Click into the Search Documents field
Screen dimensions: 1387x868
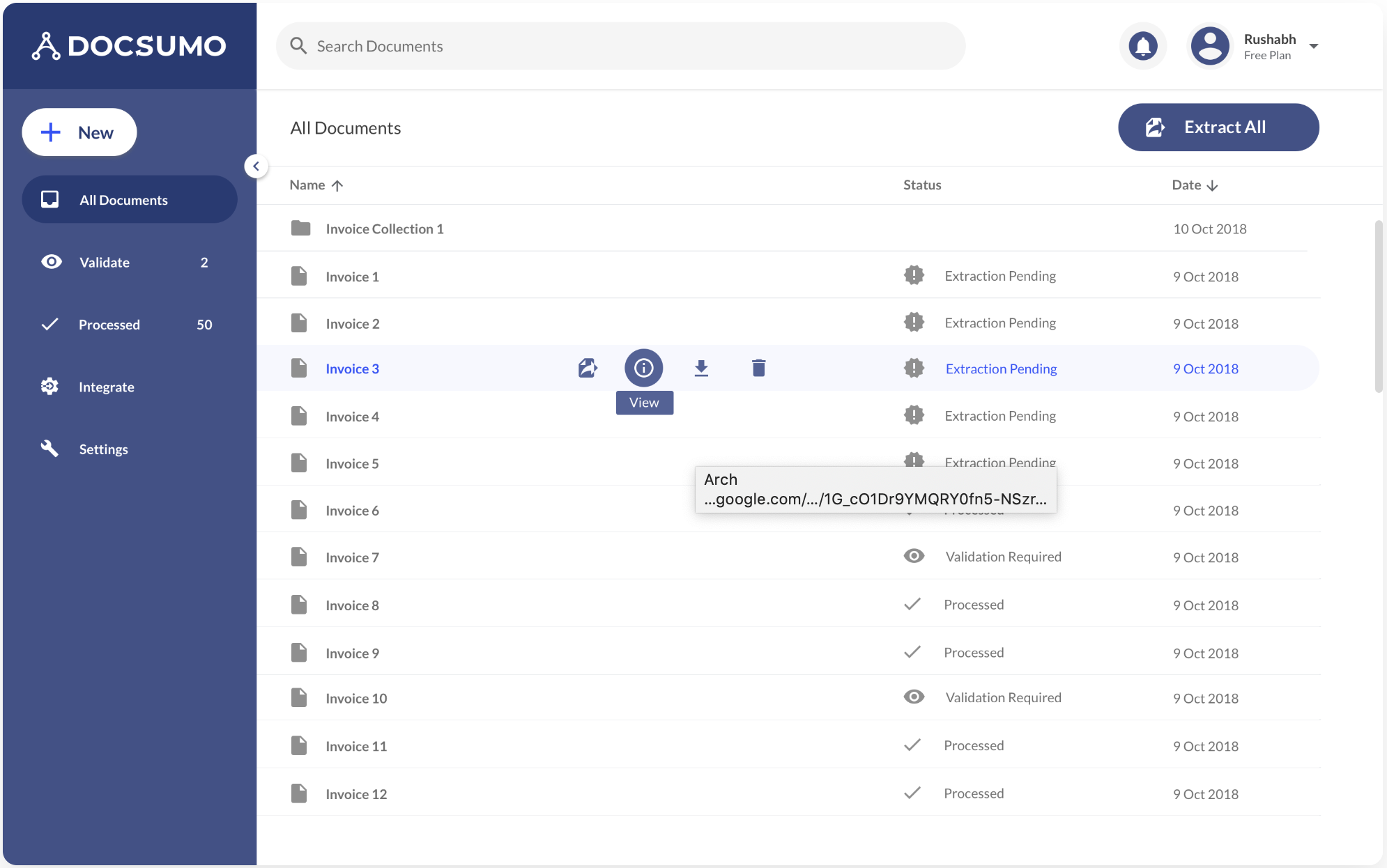(x=620, y=46)
